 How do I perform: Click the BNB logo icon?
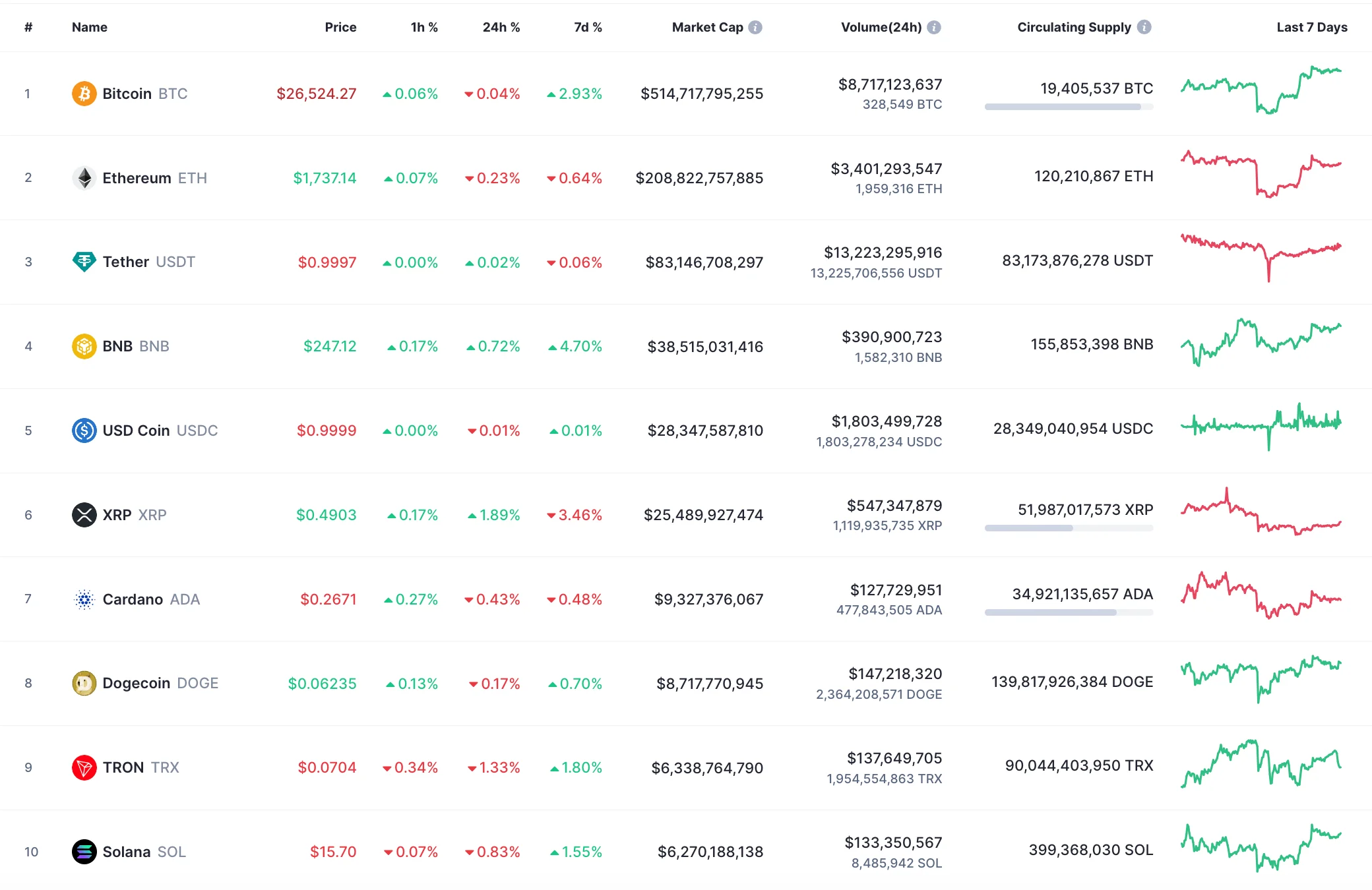tap(83, 345)
